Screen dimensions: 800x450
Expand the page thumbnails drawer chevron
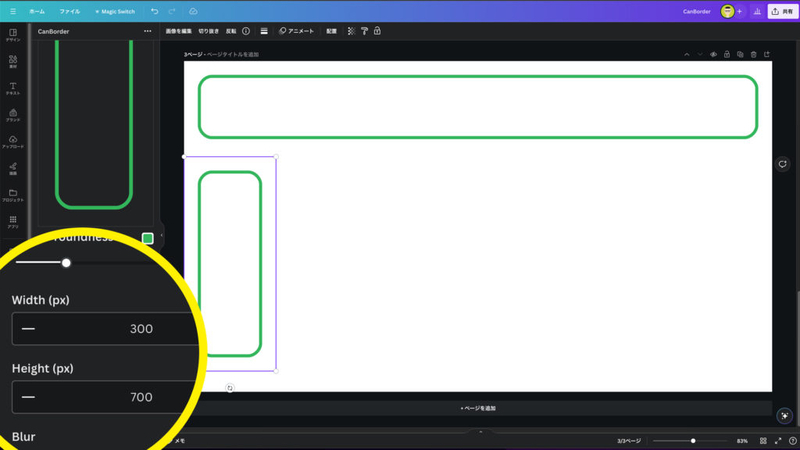pyautogui.click(x=480, y=432)
